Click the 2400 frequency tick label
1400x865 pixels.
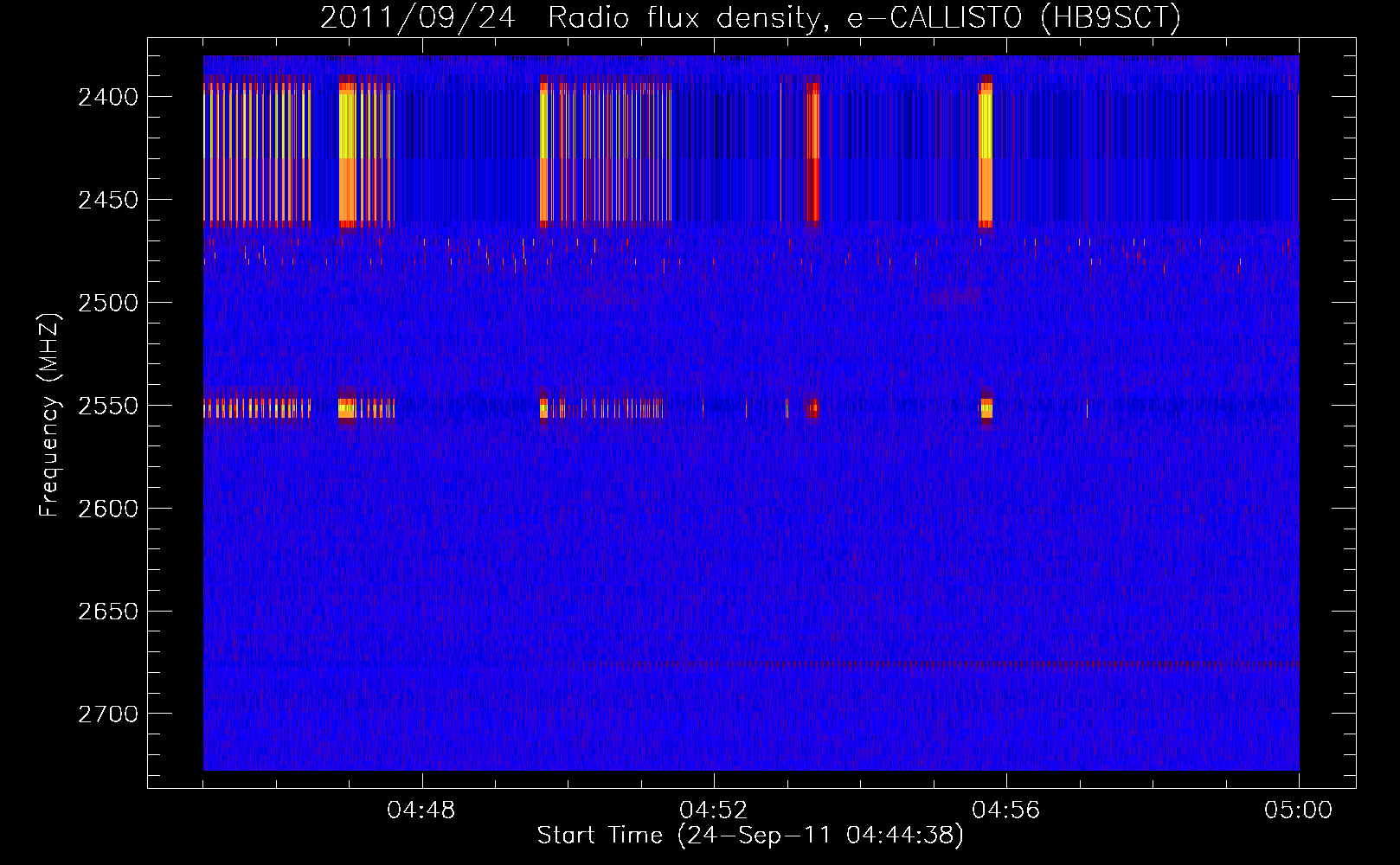[108, 97]
